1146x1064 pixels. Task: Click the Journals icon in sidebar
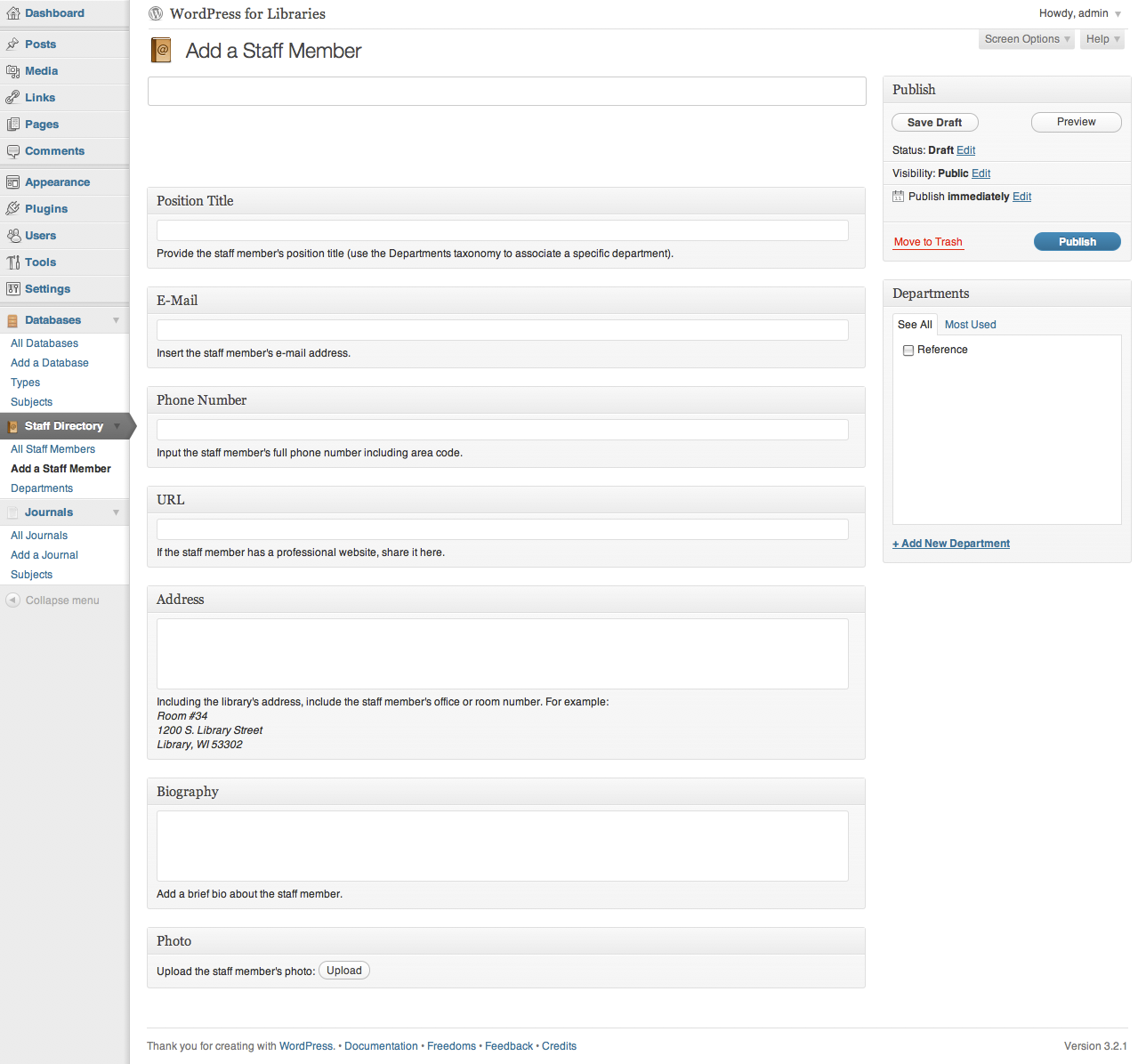point(12,512)
